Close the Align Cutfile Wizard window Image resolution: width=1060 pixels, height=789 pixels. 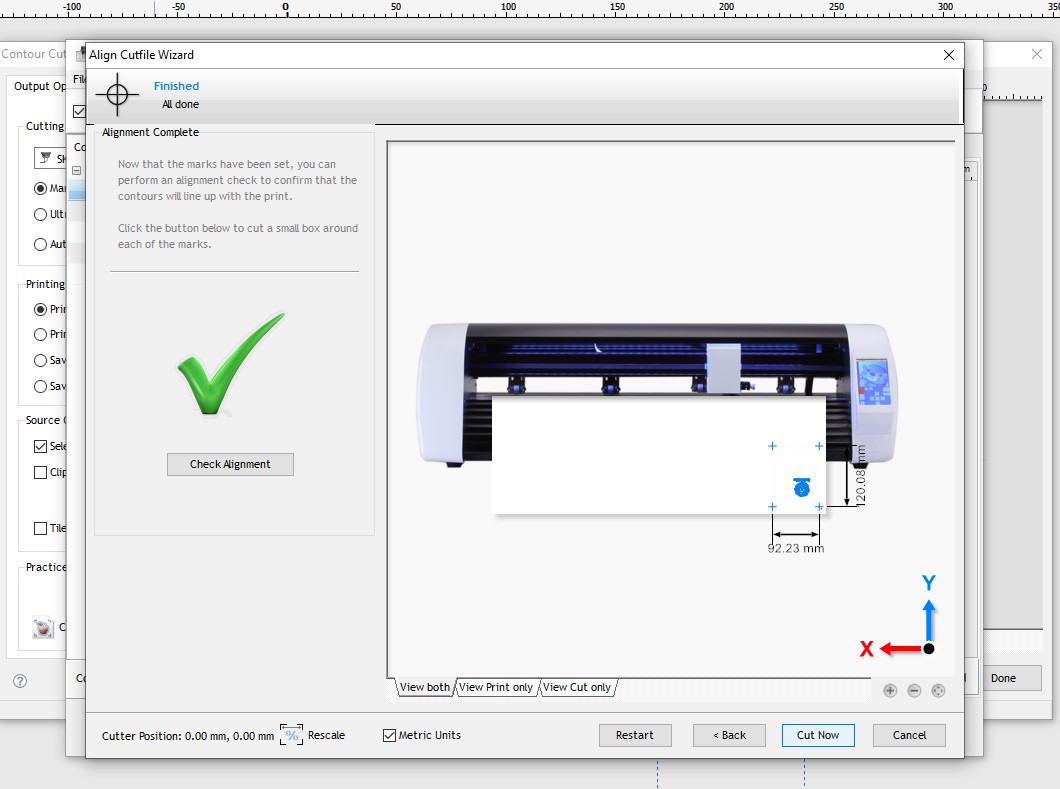[x=948, y=55]
